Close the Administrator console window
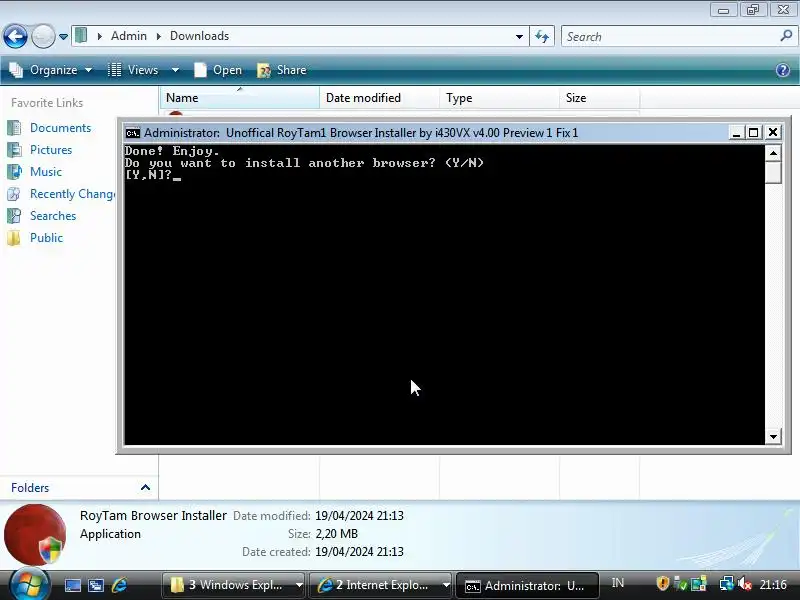The image size is (800, 600). pos(773,133)
